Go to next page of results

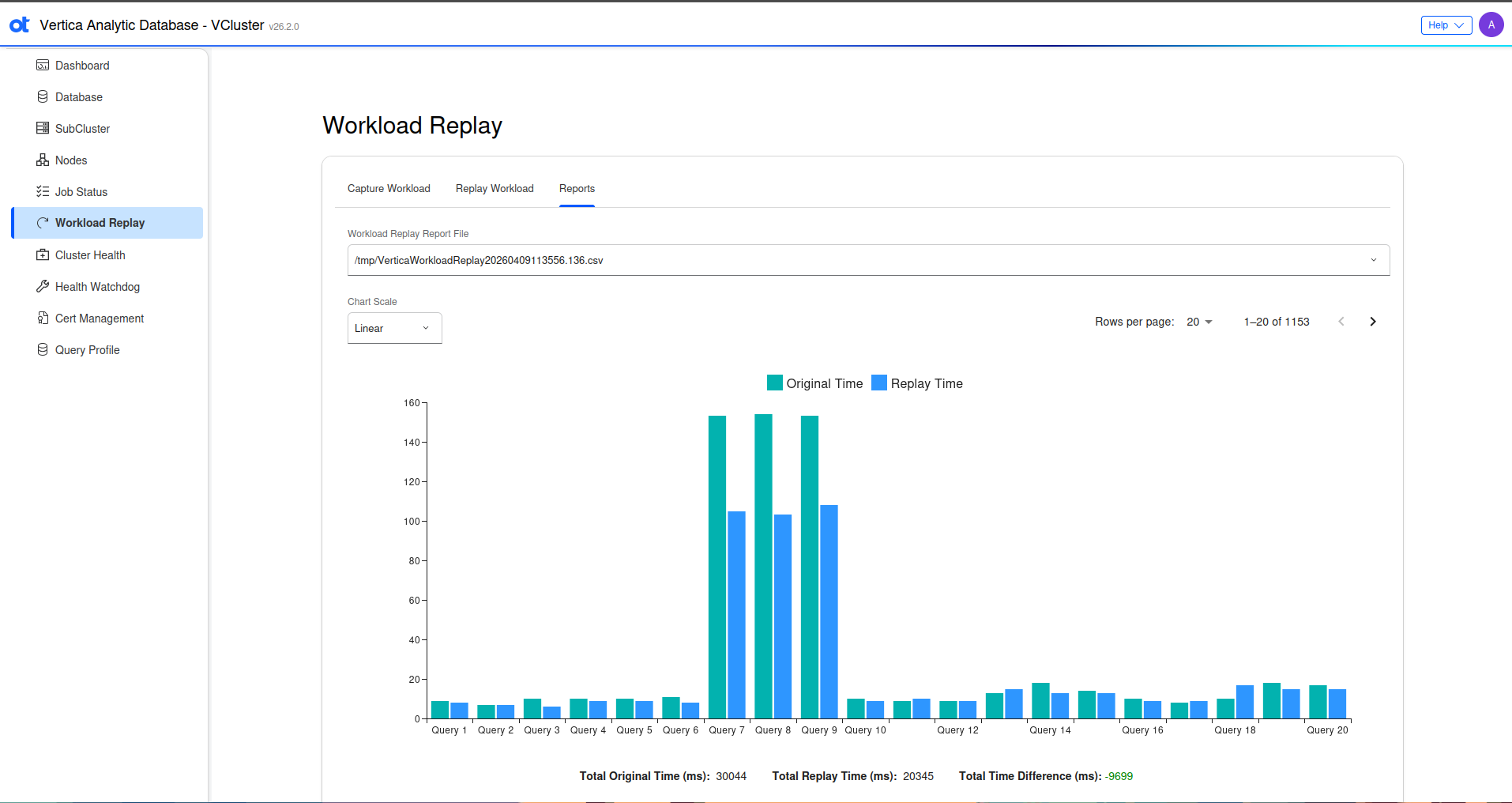click(x=1373, y=322)
